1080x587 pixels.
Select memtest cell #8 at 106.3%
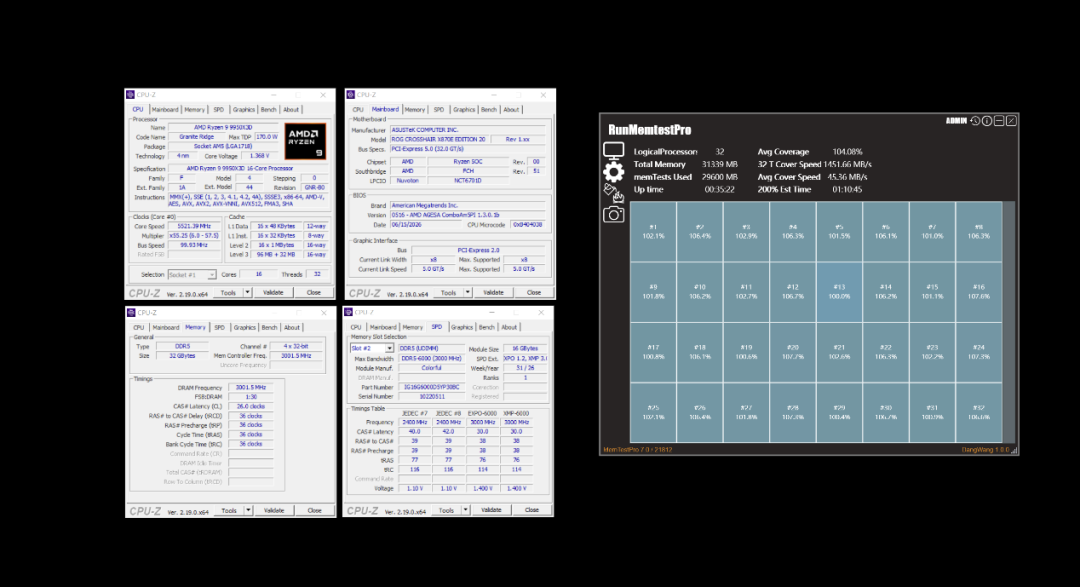tap(979, 231)
